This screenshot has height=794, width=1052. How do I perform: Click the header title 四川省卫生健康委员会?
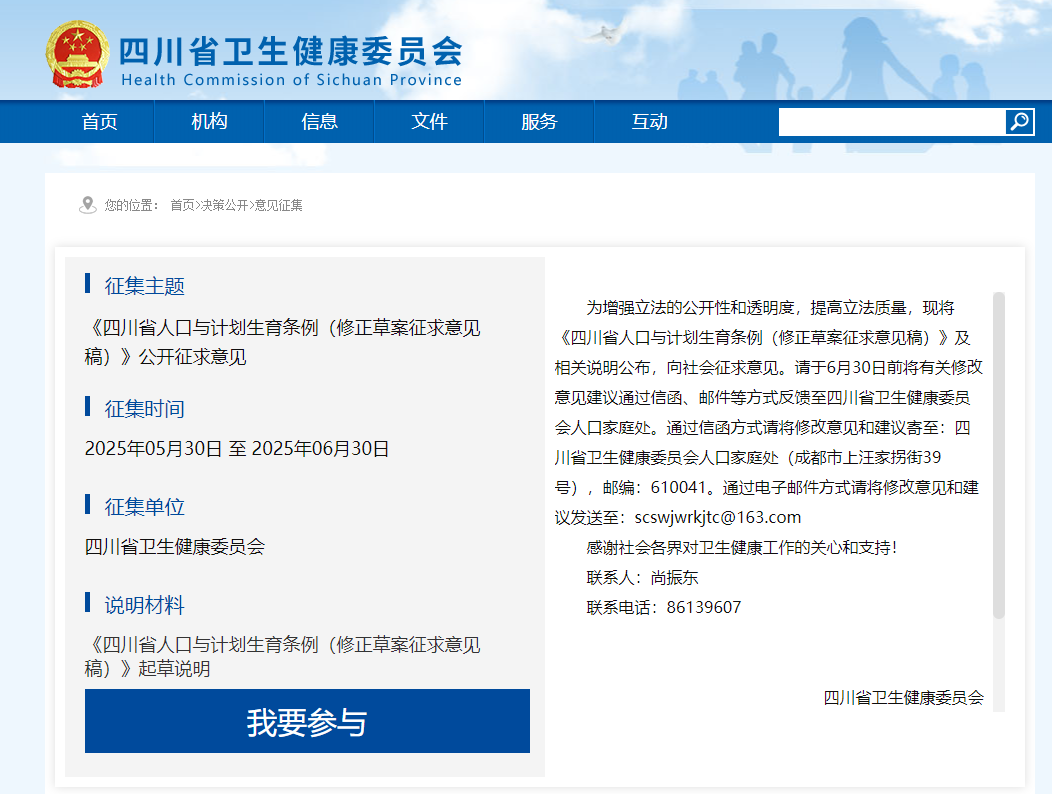(290, 50)
